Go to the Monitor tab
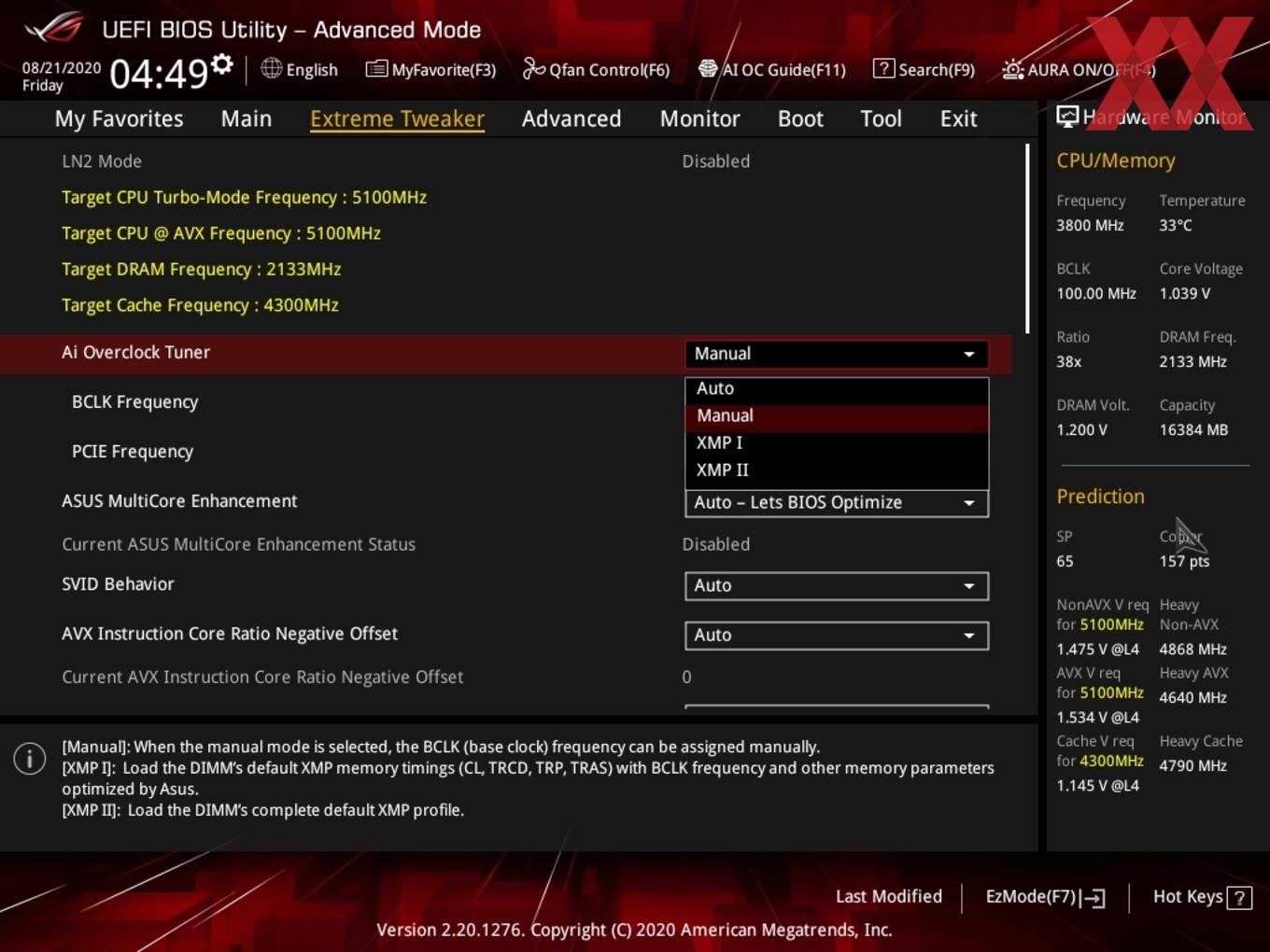1270x952 pixels. point(700,119)
